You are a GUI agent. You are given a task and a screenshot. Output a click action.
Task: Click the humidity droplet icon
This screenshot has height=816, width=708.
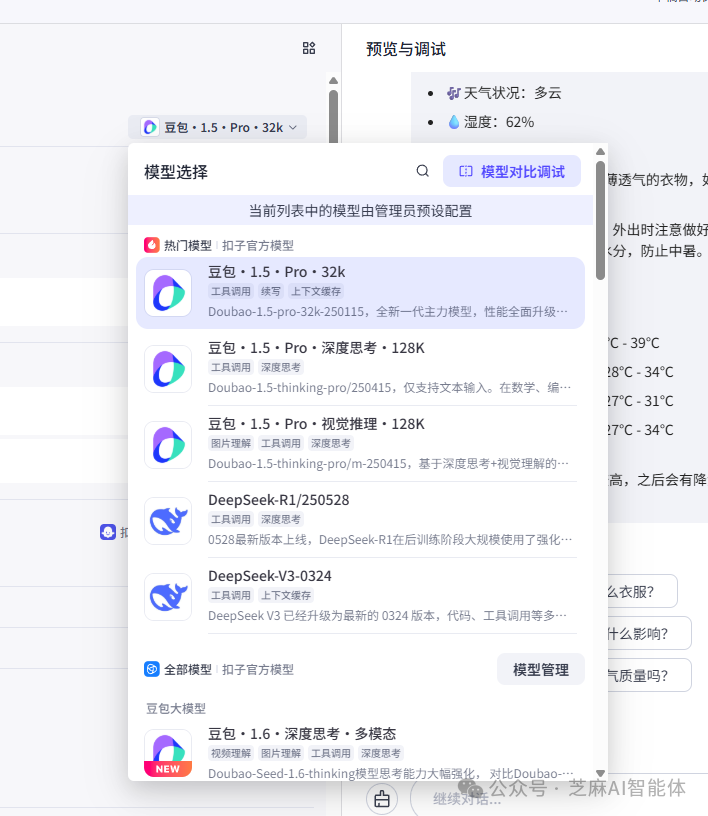pyautogui.click(x=454, y=122)
